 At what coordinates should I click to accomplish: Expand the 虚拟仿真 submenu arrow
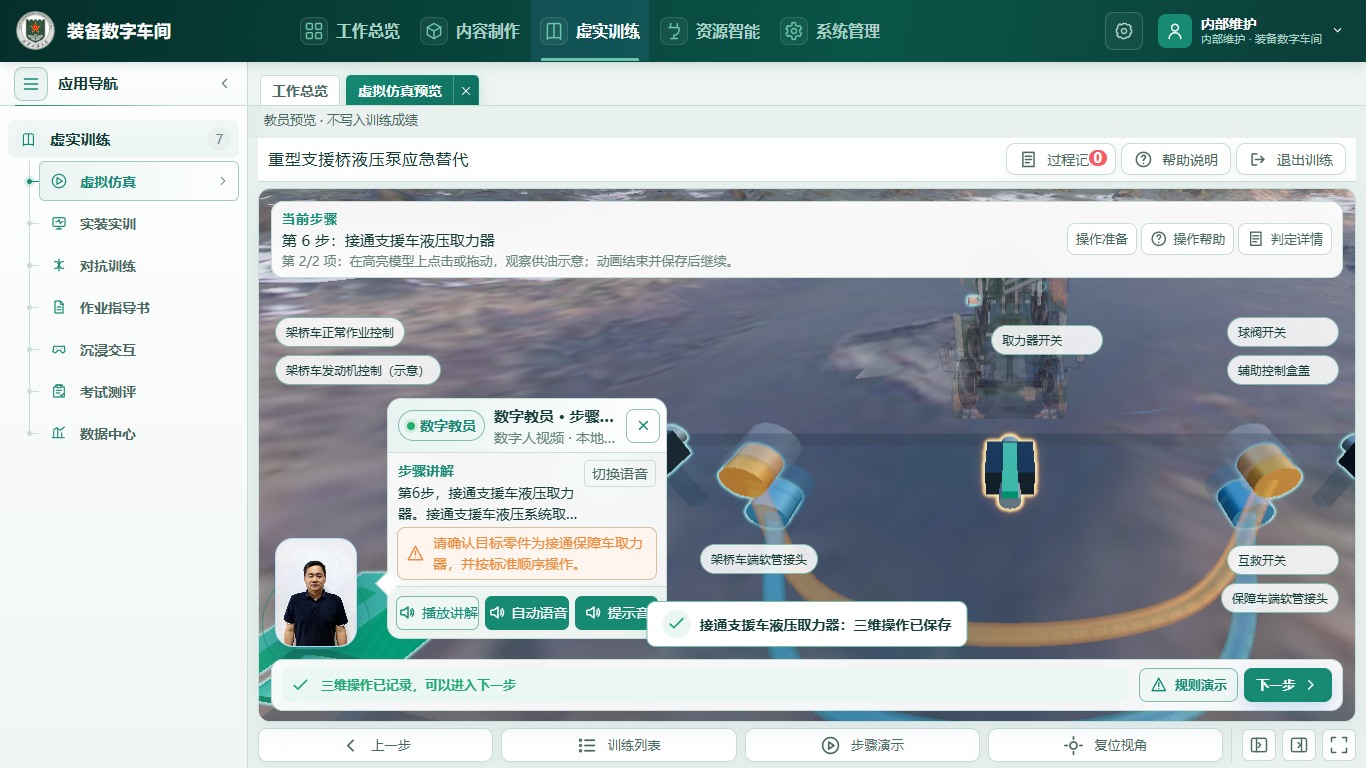point(223,181)
